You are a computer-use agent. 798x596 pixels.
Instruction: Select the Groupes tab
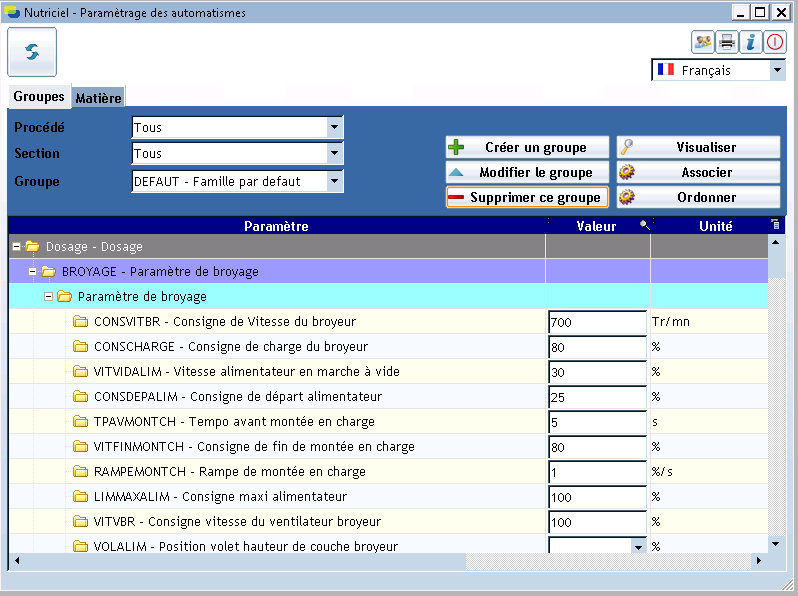click(x=39, y=97)
